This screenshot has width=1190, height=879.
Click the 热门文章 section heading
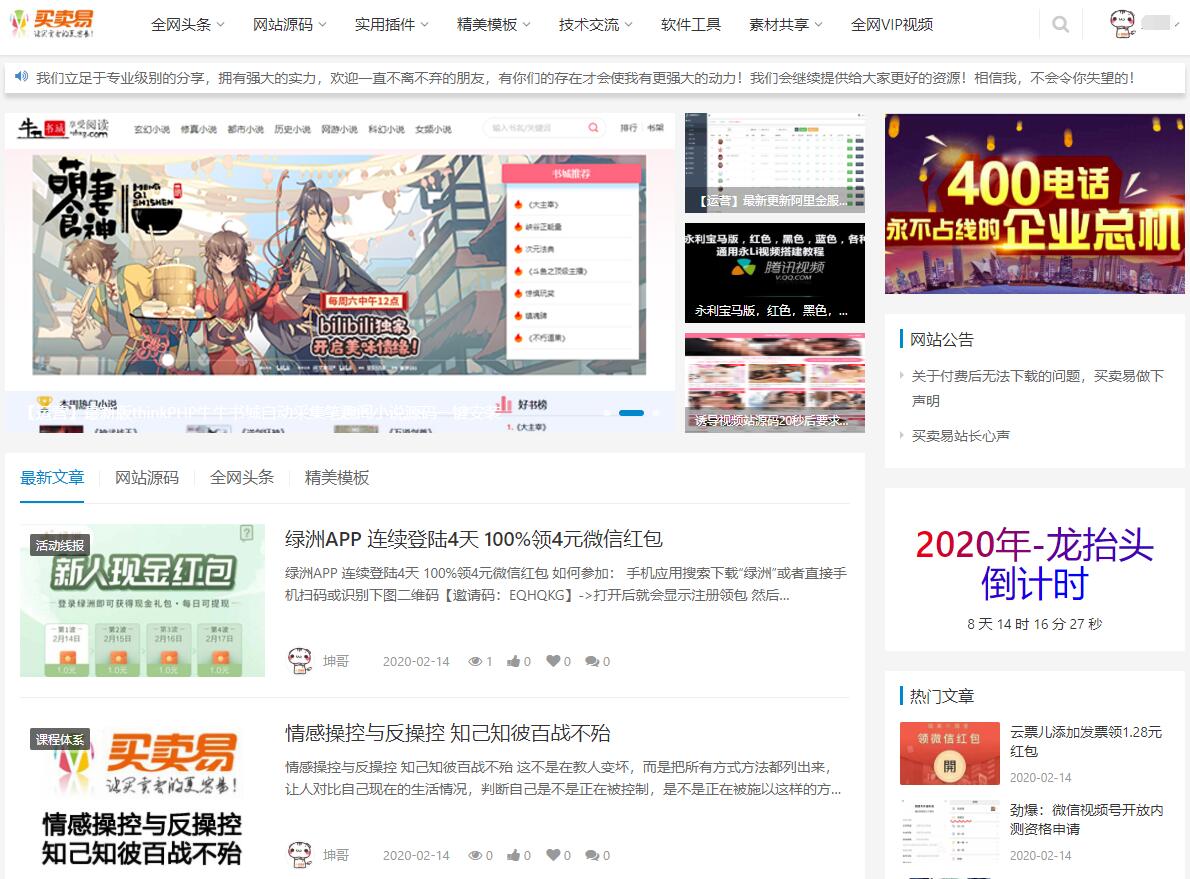tap(941, 696)
